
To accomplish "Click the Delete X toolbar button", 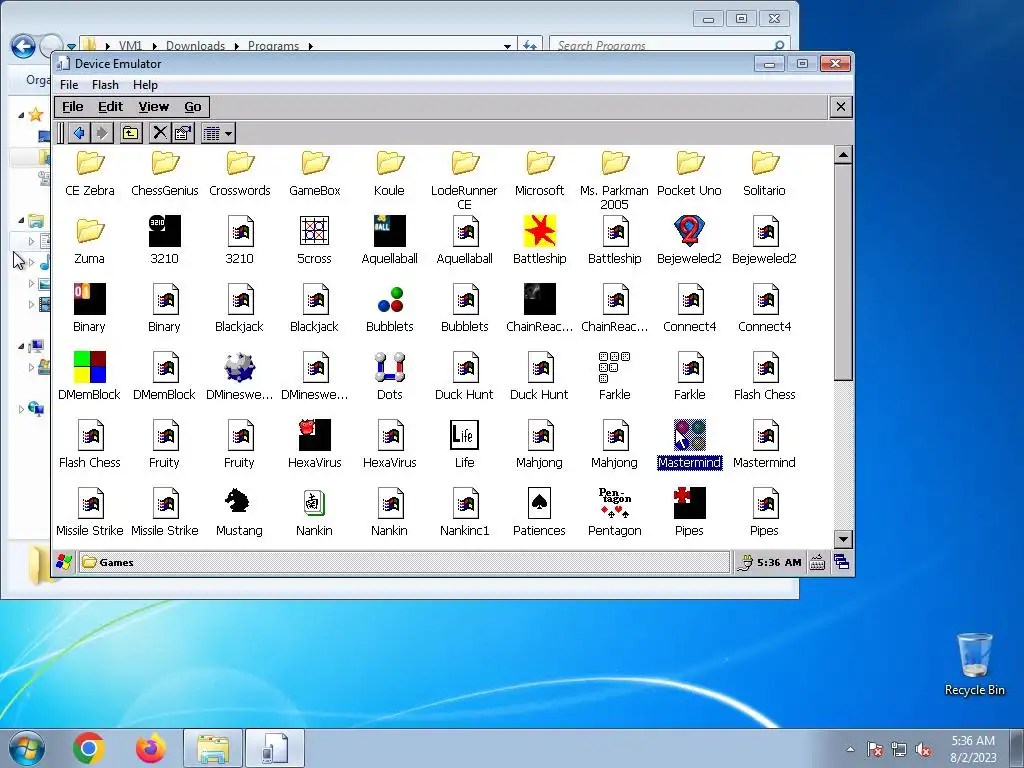I will tap(159, 133).
